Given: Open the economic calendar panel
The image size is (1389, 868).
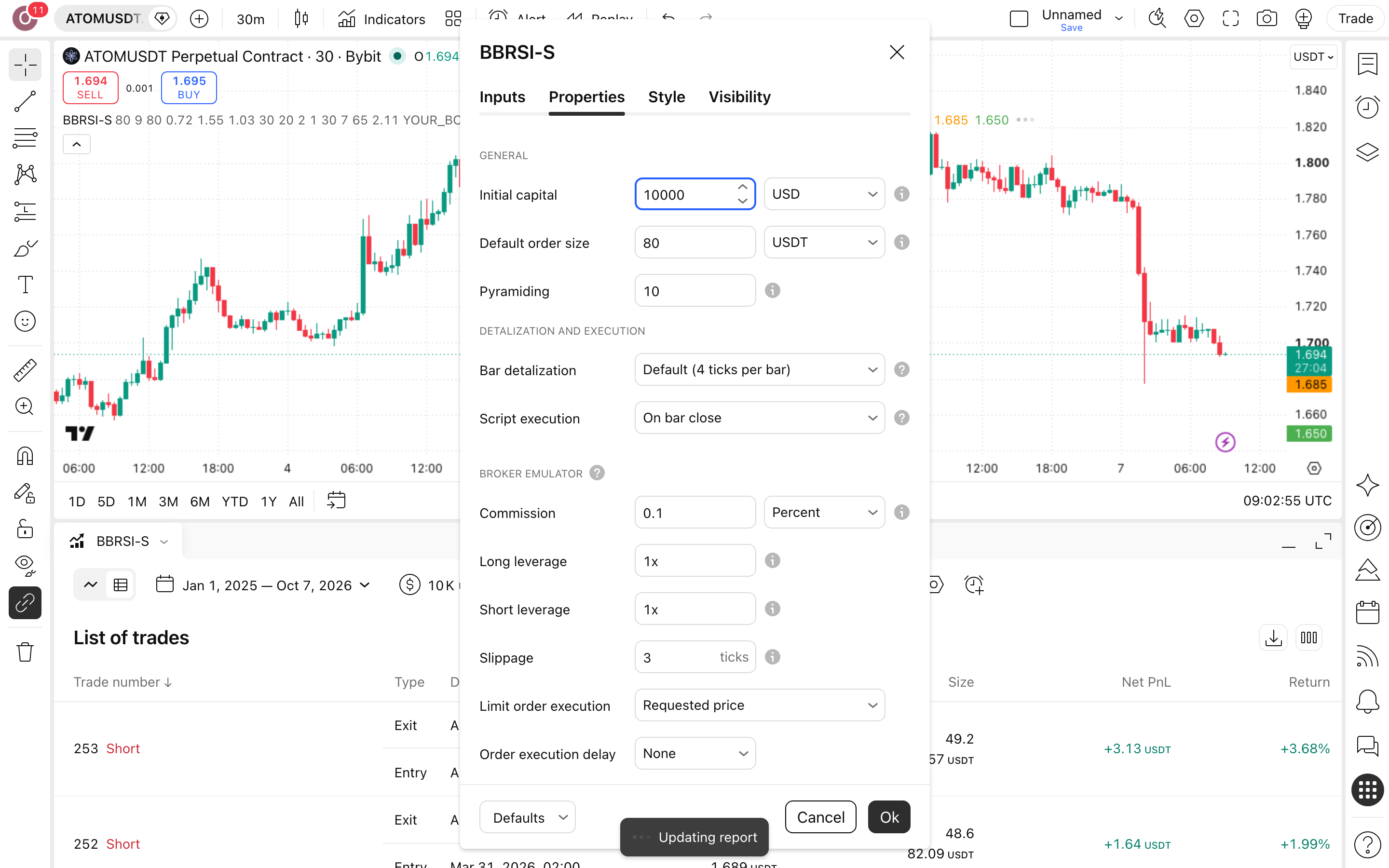Looking at the screenshot, I should pyautogui.click(x=1367, y=612).
